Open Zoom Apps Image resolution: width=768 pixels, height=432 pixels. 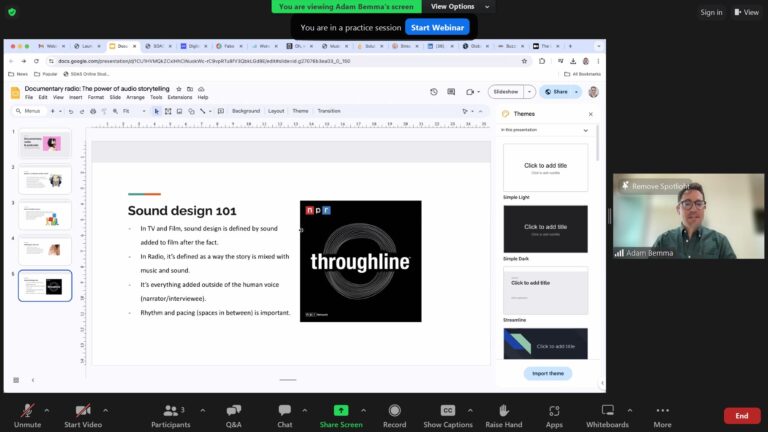tap(554, 416)
